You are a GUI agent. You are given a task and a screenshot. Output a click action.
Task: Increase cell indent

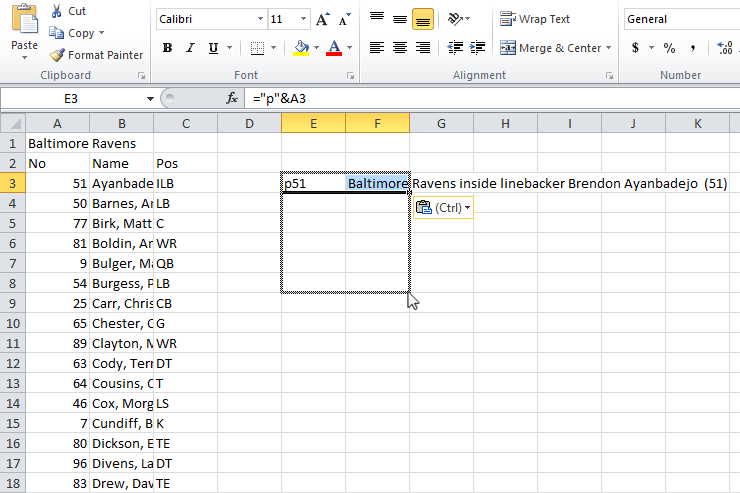point(478,48)
